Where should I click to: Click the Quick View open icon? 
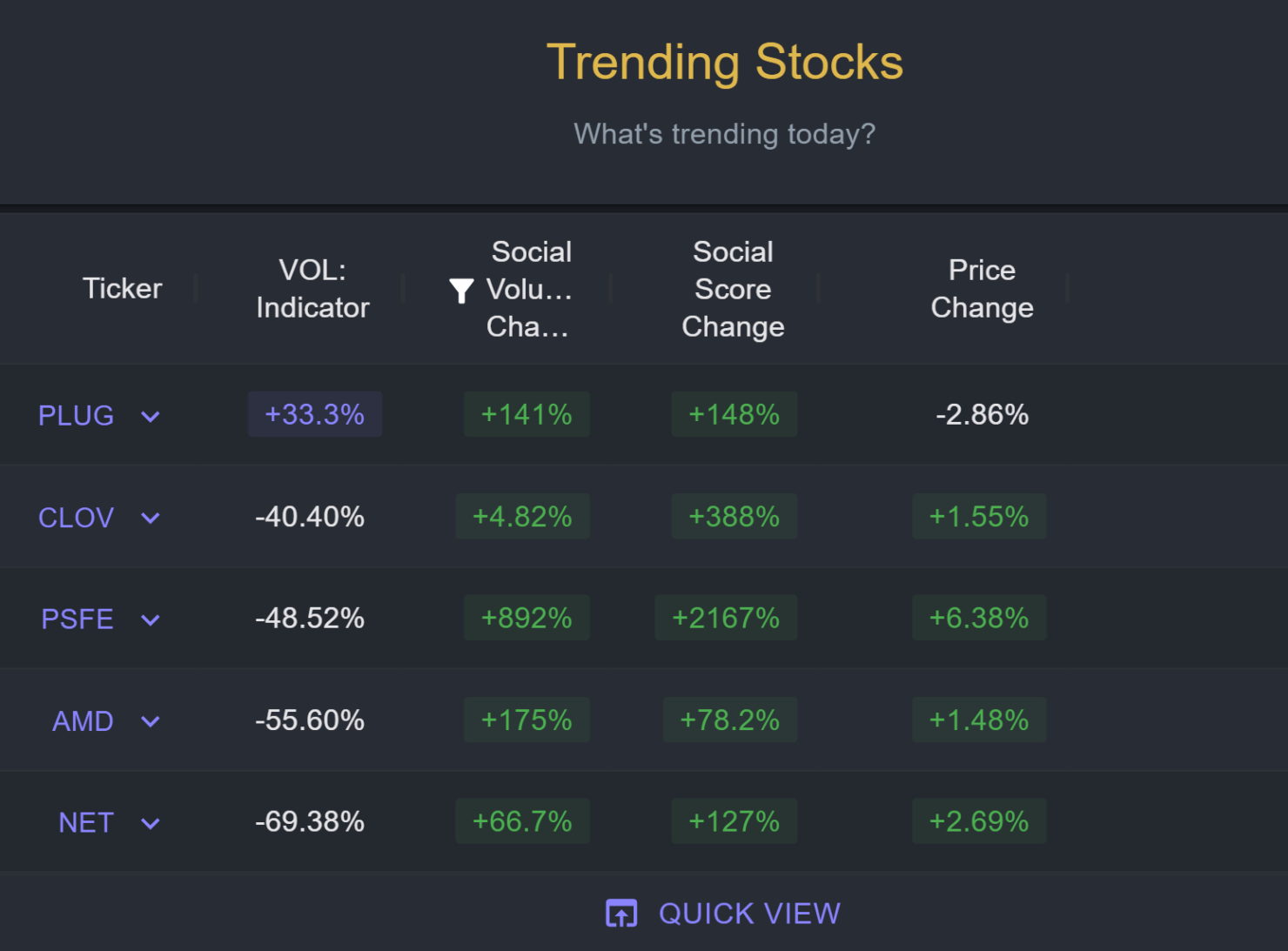(x=621, y=914)
